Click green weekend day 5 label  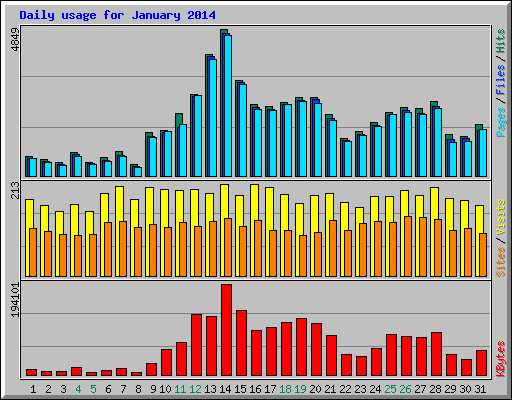93,389
